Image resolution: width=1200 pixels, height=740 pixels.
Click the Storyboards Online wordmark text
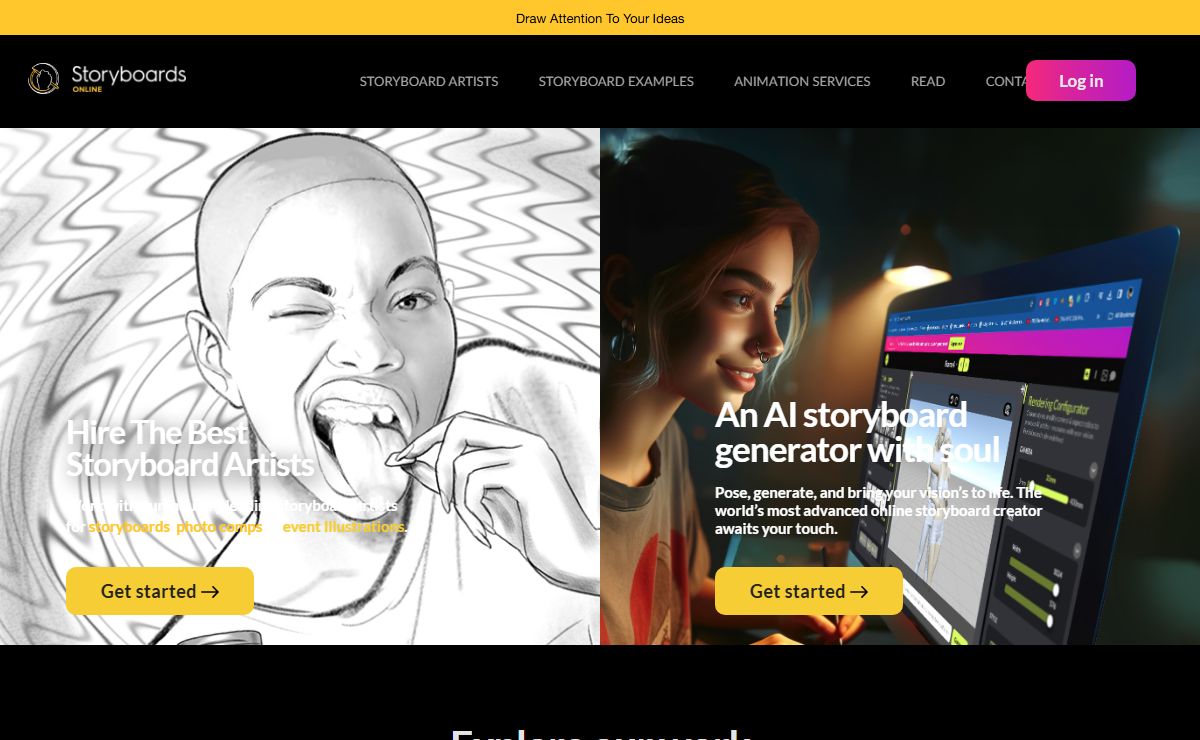click(x=129, y=78)
